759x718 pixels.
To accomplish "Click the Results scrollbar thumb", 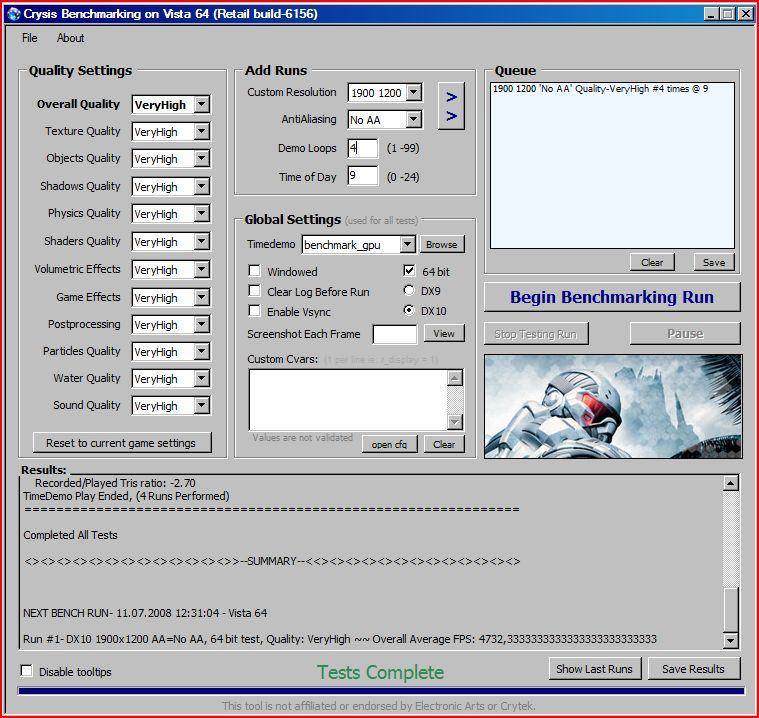I will [x=730, y=609].
